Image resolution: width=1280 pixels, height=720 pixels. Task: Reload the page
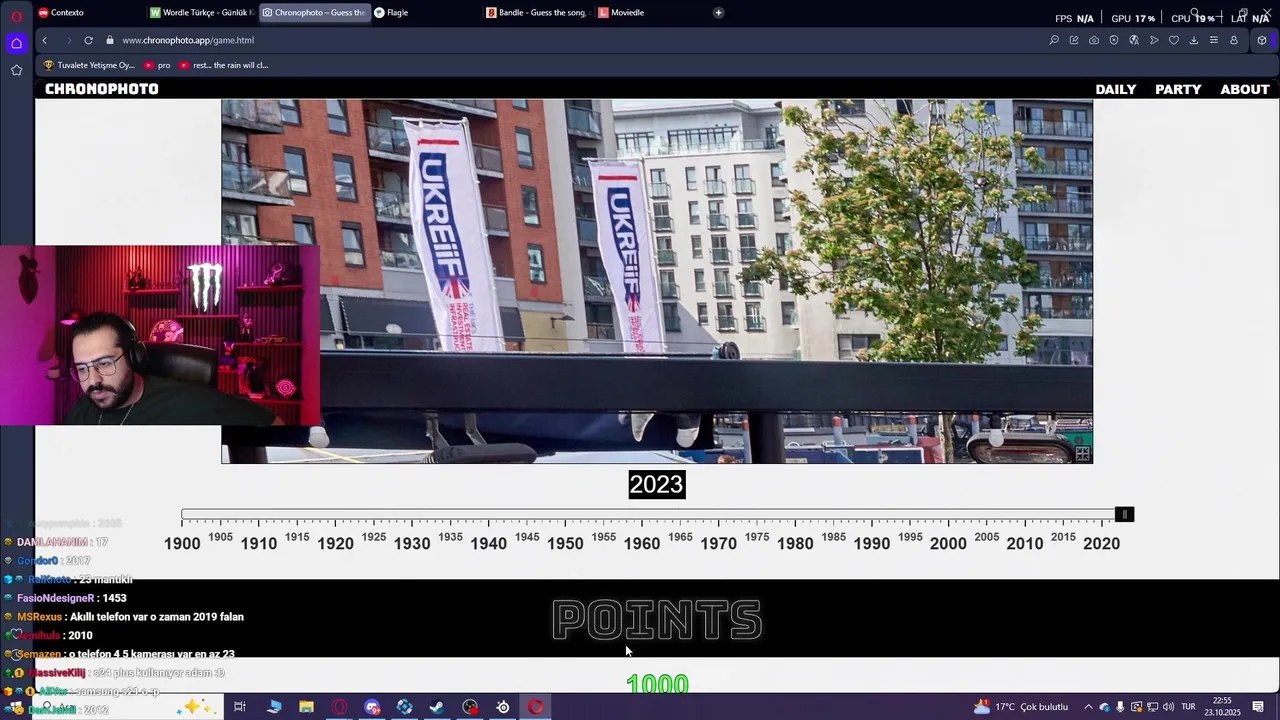(x=88, y=40)
